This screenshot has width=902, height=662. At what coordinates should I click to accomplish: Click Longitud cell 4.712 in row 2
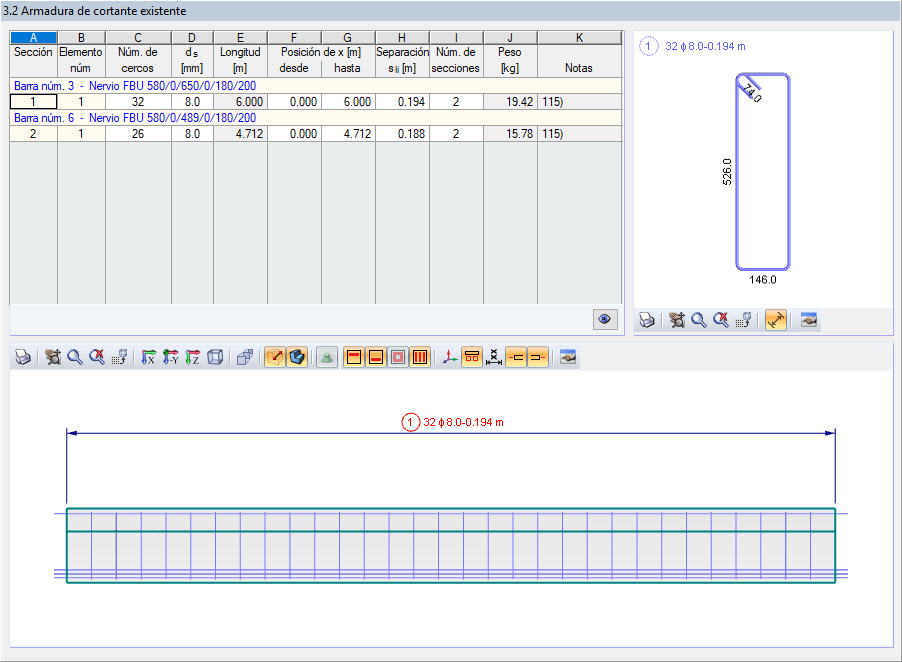[x=240, y=134]
